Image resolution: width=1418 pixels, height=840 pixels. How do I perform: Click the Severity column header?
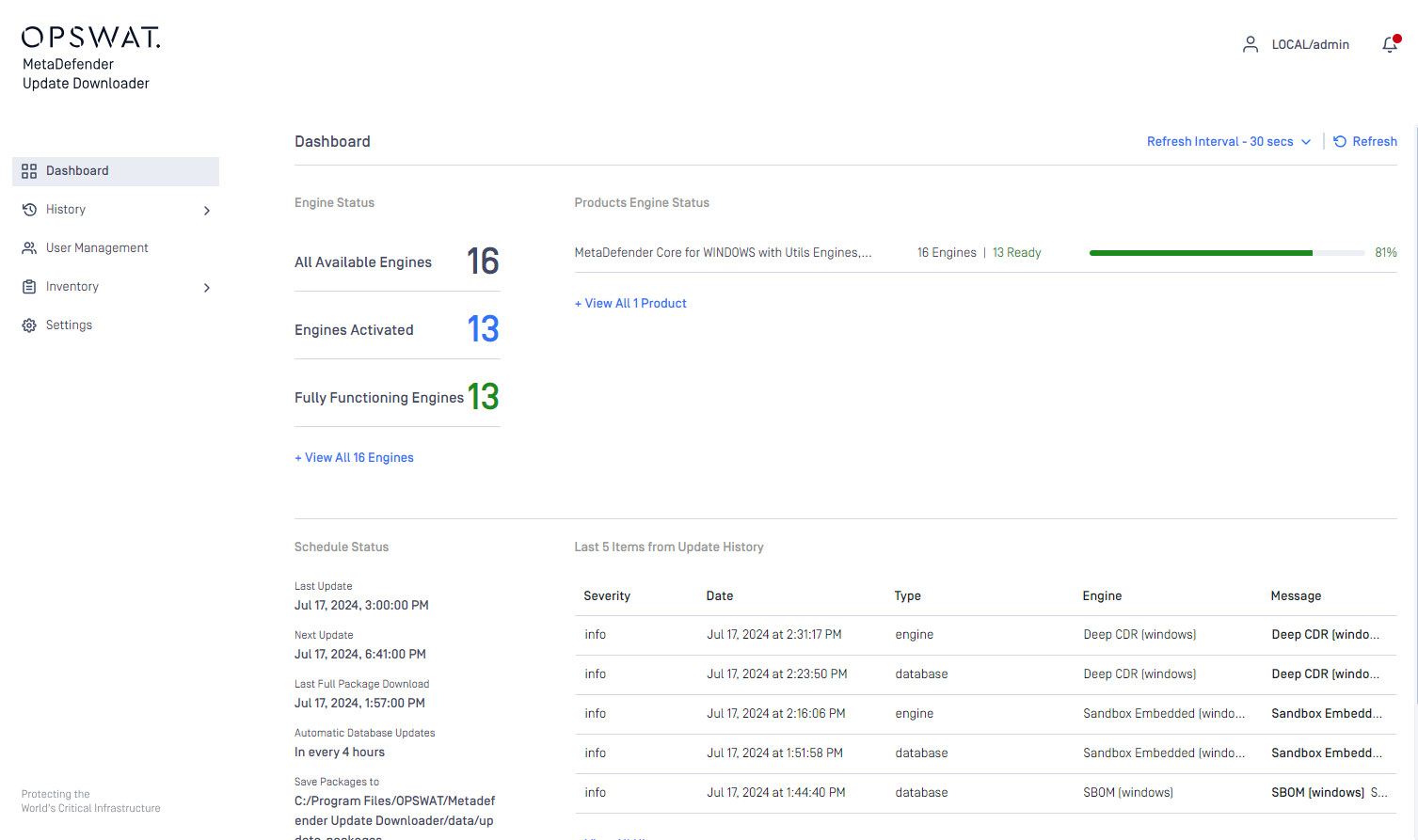point(607,595)
